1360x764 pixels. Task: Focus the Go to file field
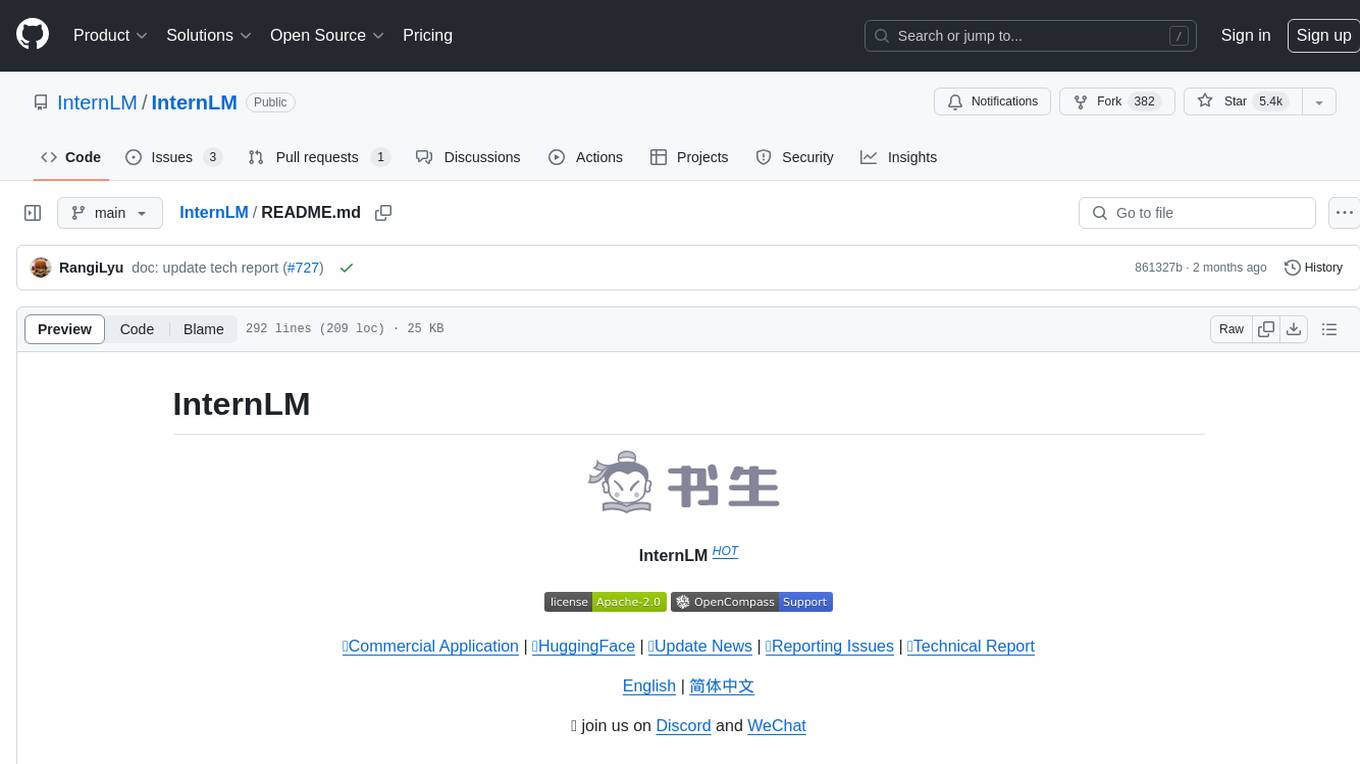coord(1197,213)
